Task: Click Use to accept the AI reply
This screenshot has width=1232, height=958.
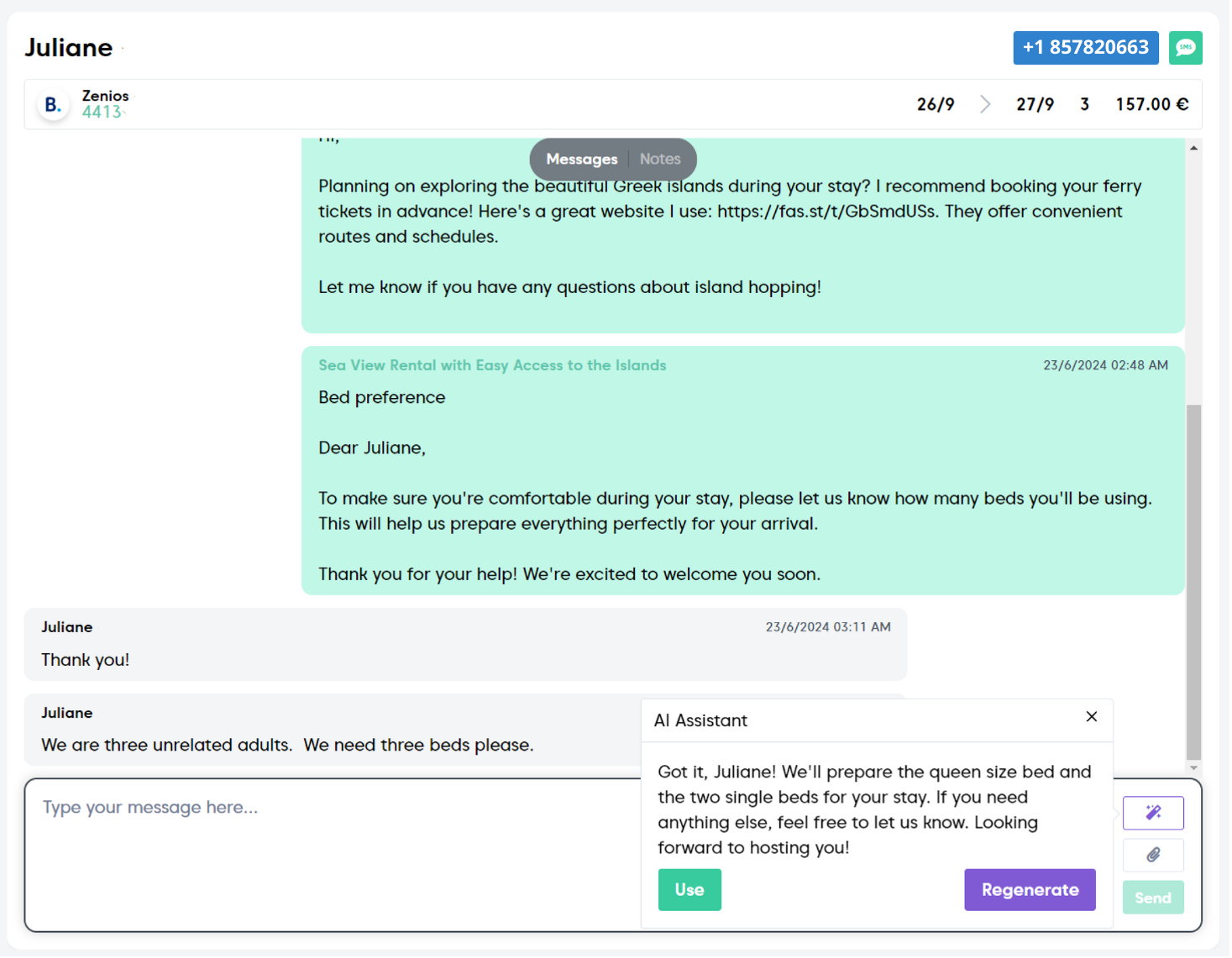Action: pos(689,889)
